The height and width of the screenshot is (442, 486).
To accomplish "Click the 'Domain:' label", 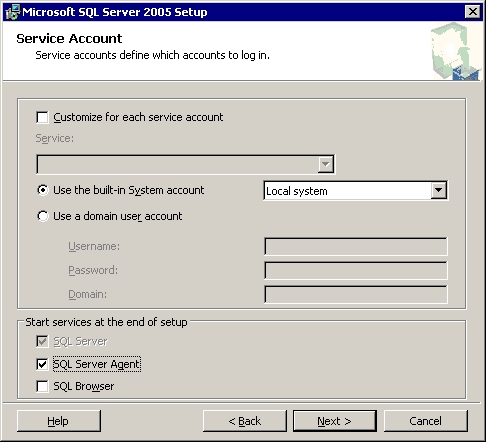I will [87, 294].
